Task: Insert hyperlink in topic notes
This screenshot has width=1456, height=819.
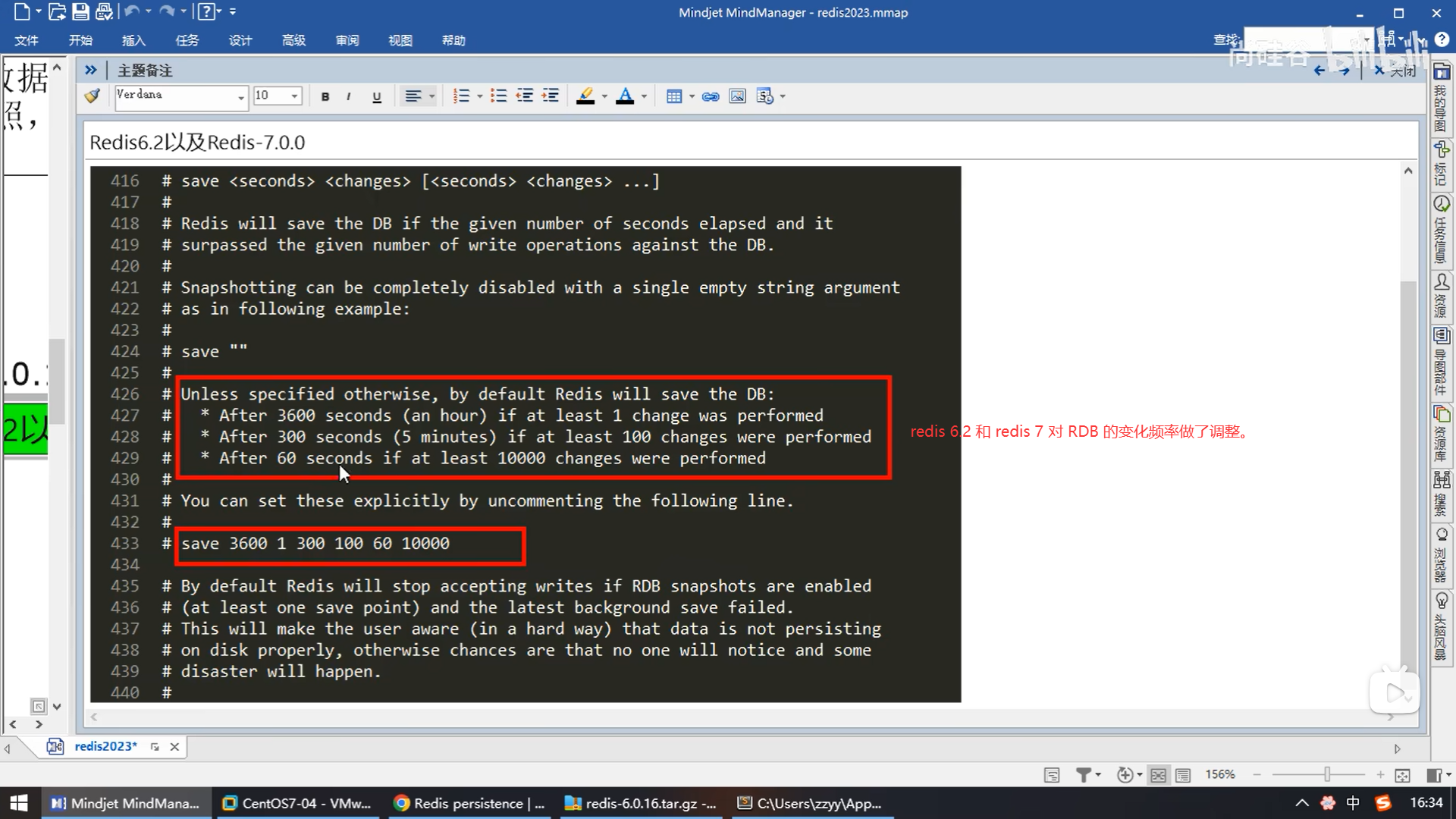Action: click(711, 96)
